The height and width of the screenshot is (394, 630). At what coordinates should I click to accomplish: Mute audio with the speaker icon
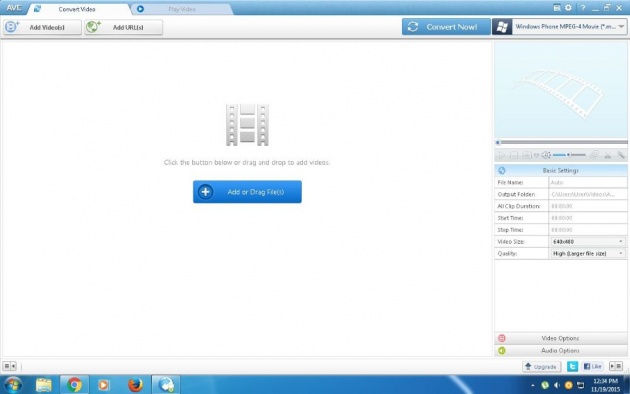click(546, 155)
